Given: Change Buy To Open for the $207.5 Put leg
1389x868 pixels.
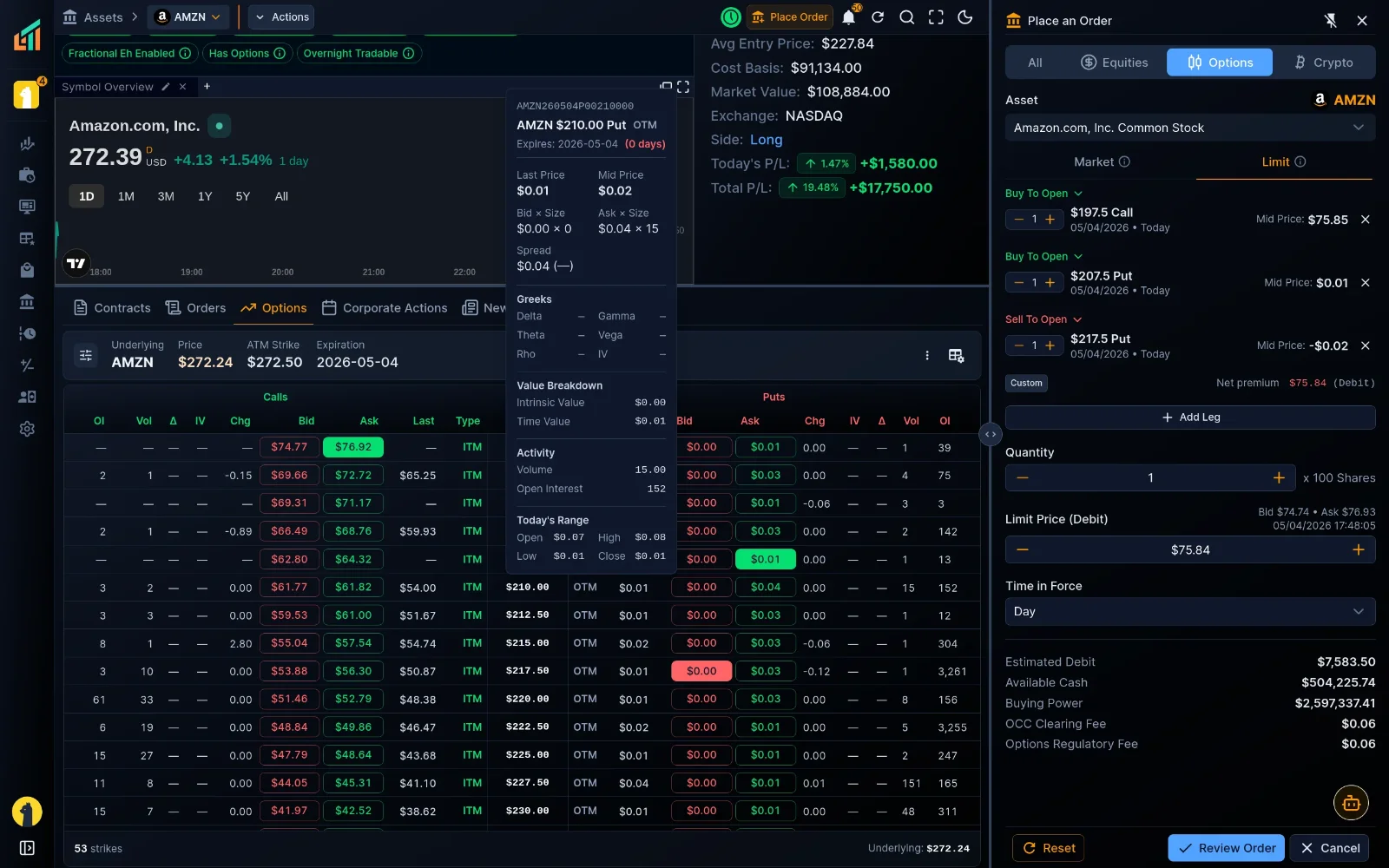Looking at the screenshot, I should (x=1043, y=256).
